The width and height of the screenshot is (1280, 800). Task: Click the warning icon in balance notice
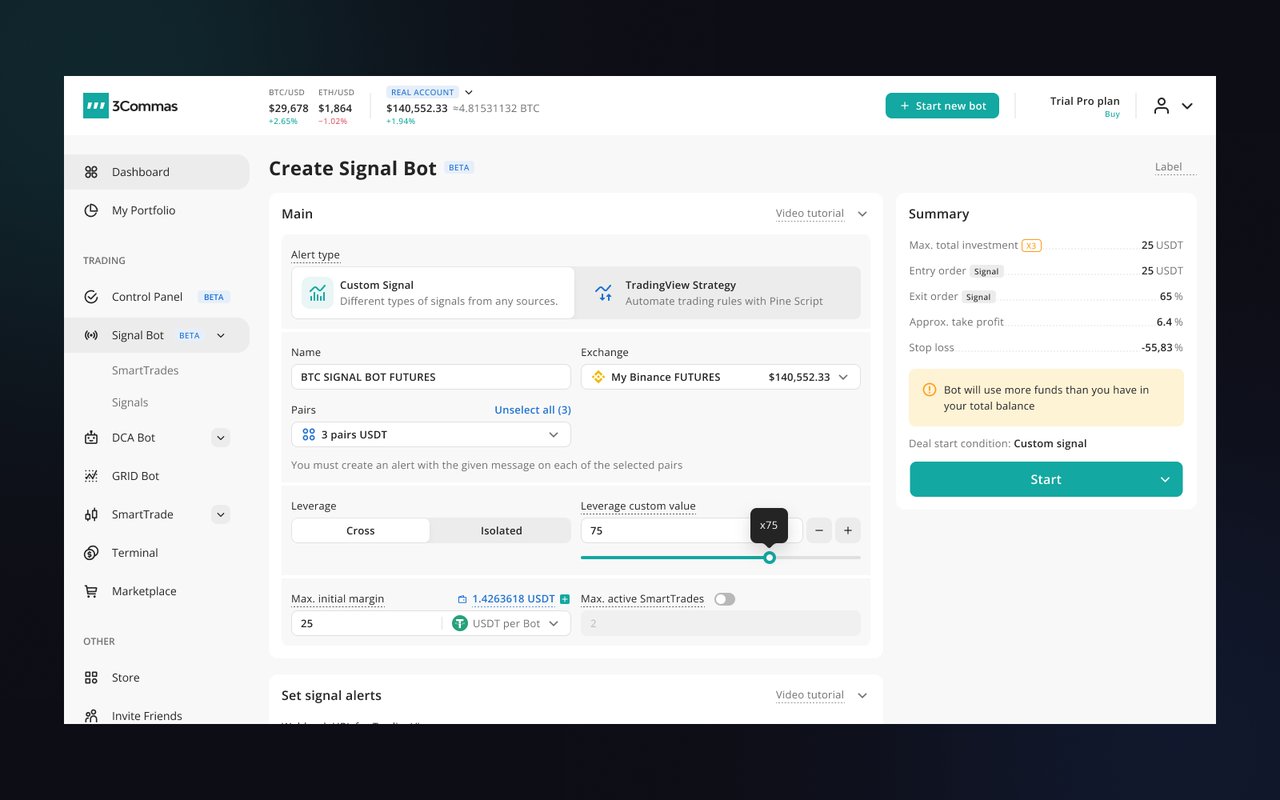[929, 390]
